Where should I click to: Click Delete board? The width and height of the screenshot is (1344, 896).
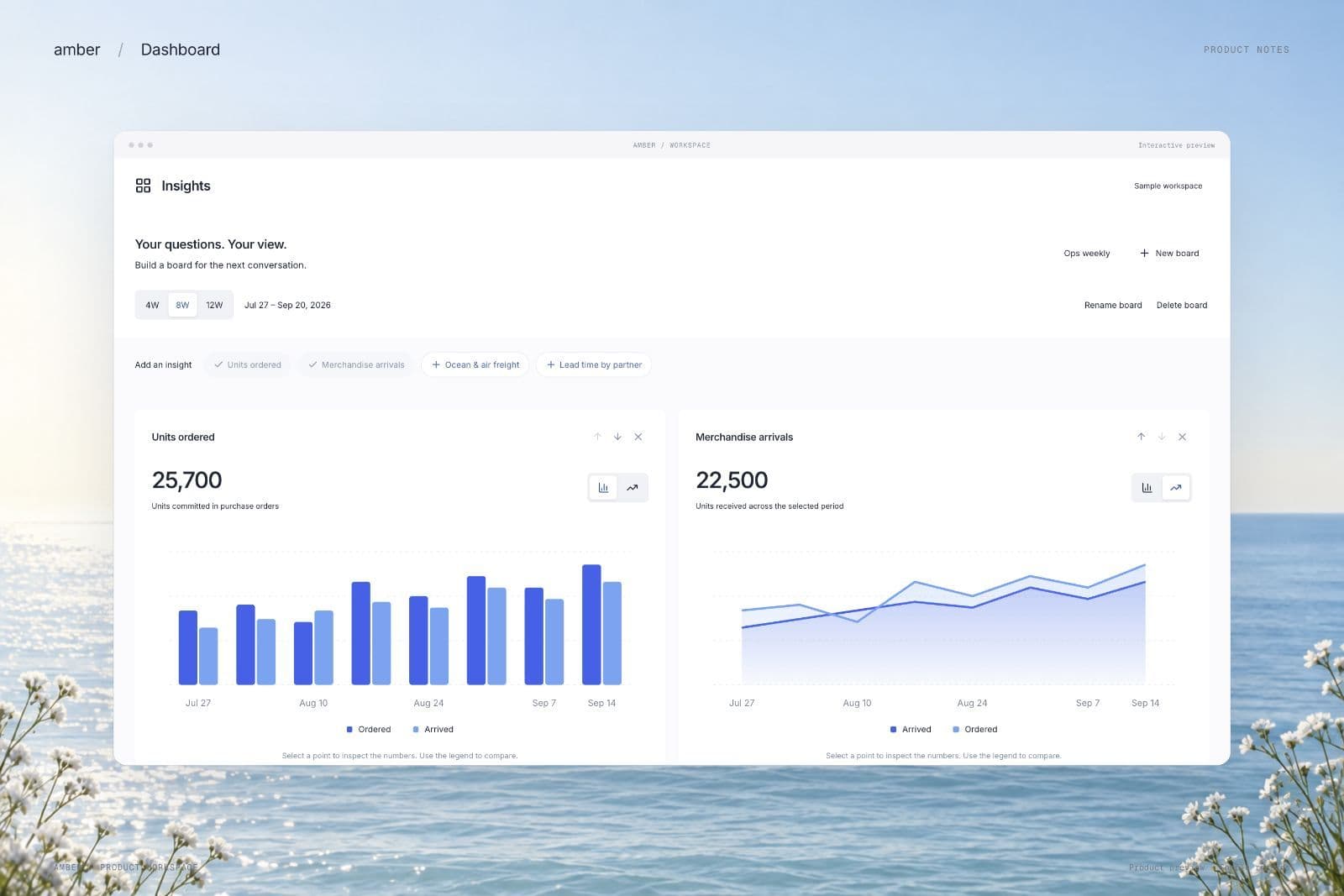[1182, 305]
